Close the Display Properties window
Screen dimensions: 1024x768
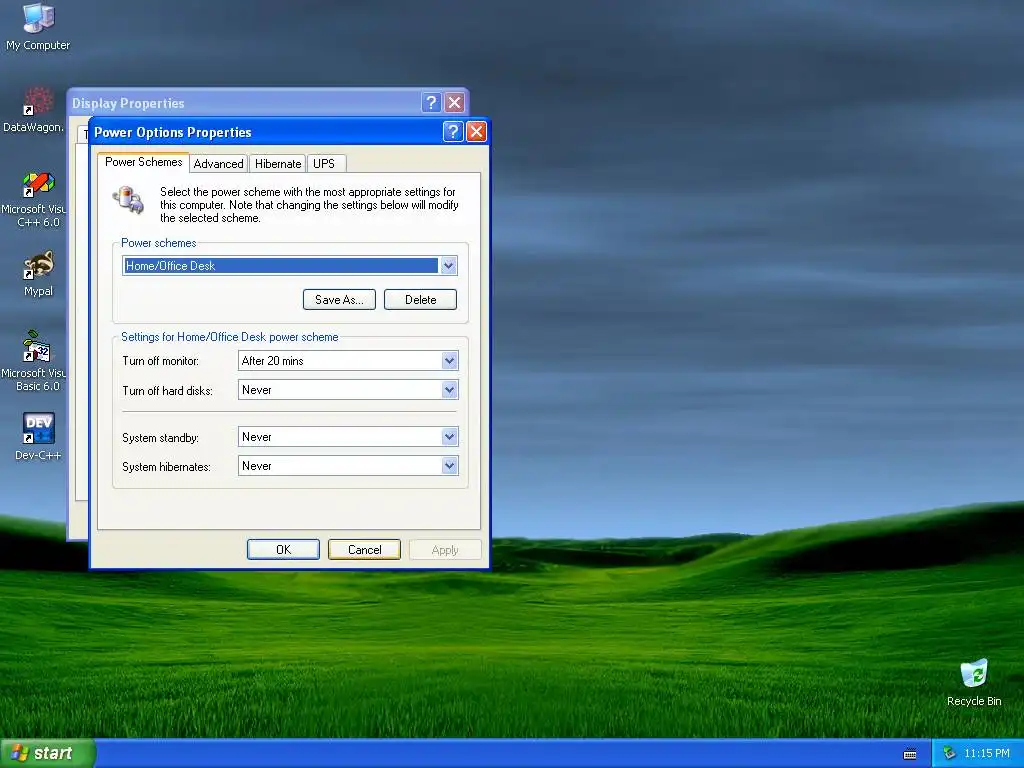455,103
